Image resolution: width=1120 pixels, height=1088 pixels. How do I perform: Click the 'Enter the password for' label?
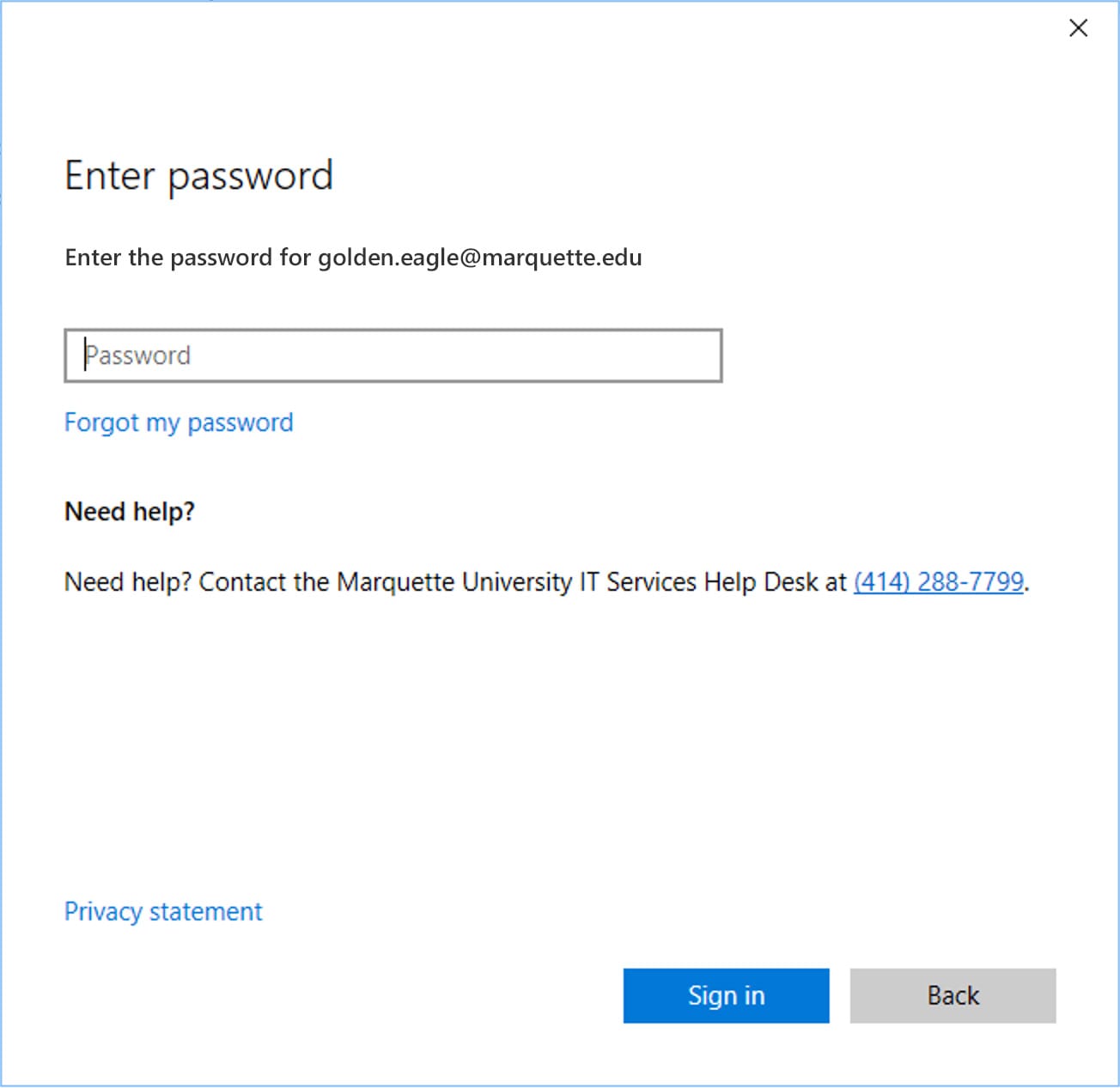[x=187, y=258]
